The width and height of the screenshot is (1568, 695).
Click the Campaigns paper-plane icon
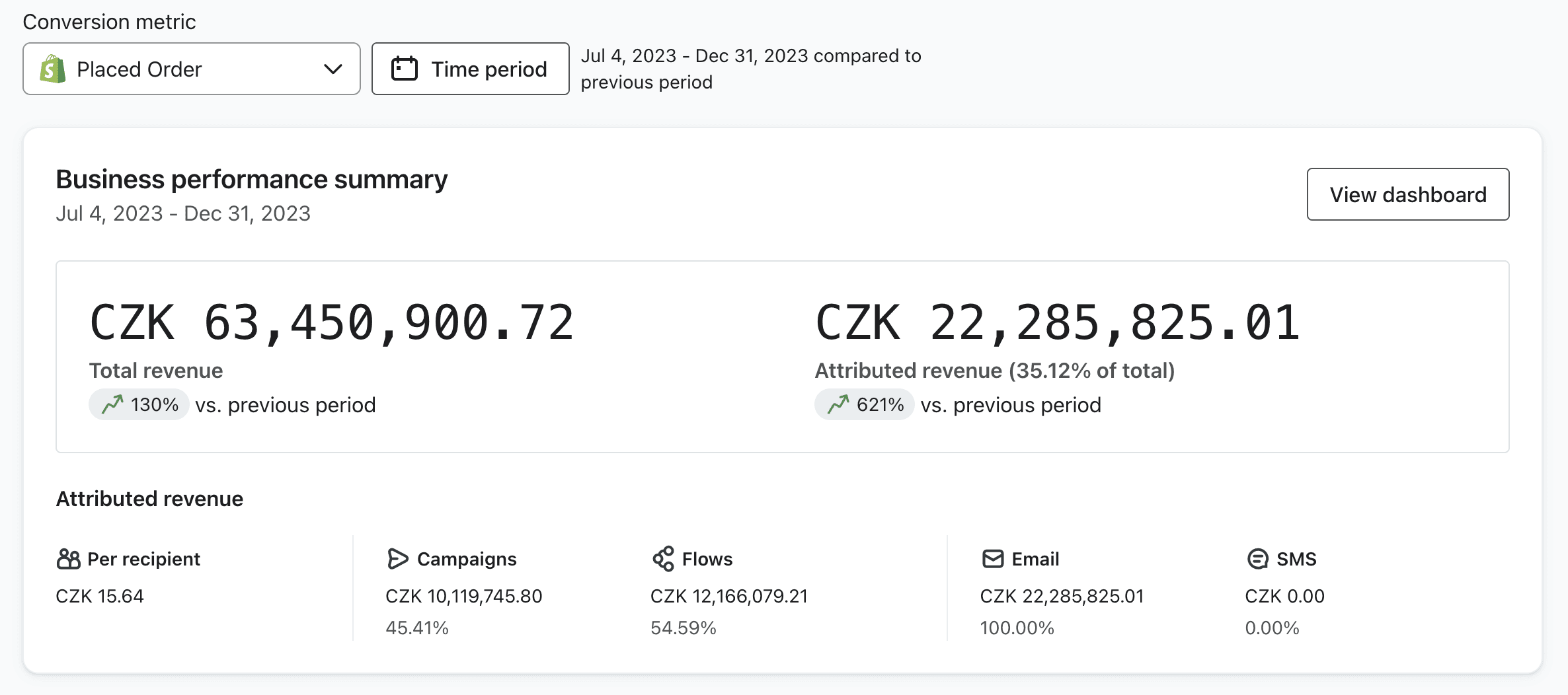click(397, 559)
